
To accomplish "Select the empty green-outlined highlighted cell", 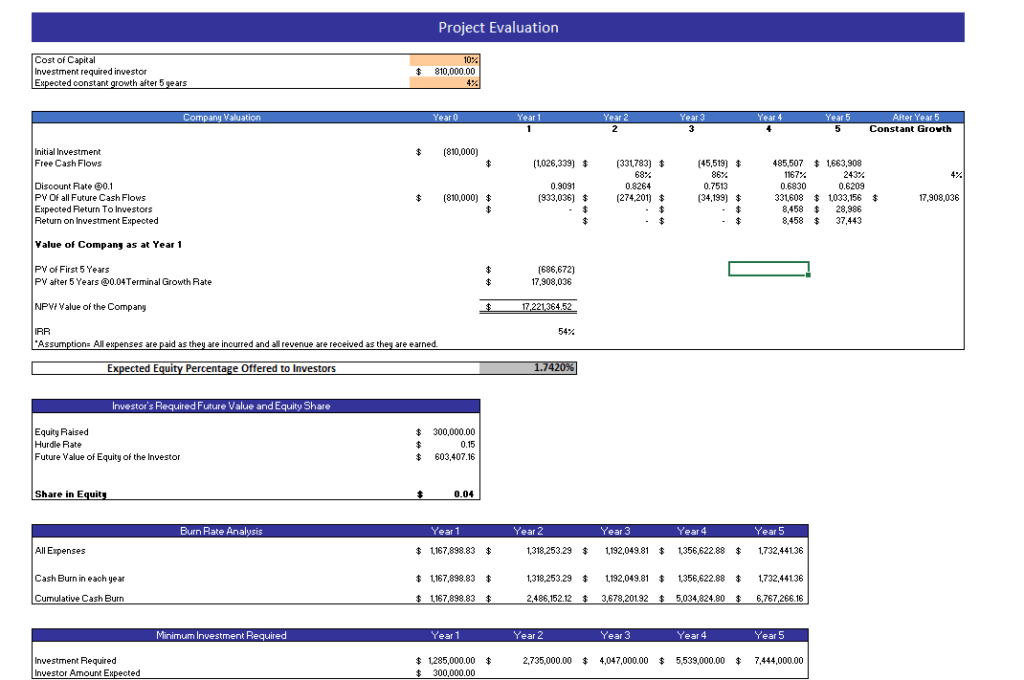I will (x=770, y=268).
